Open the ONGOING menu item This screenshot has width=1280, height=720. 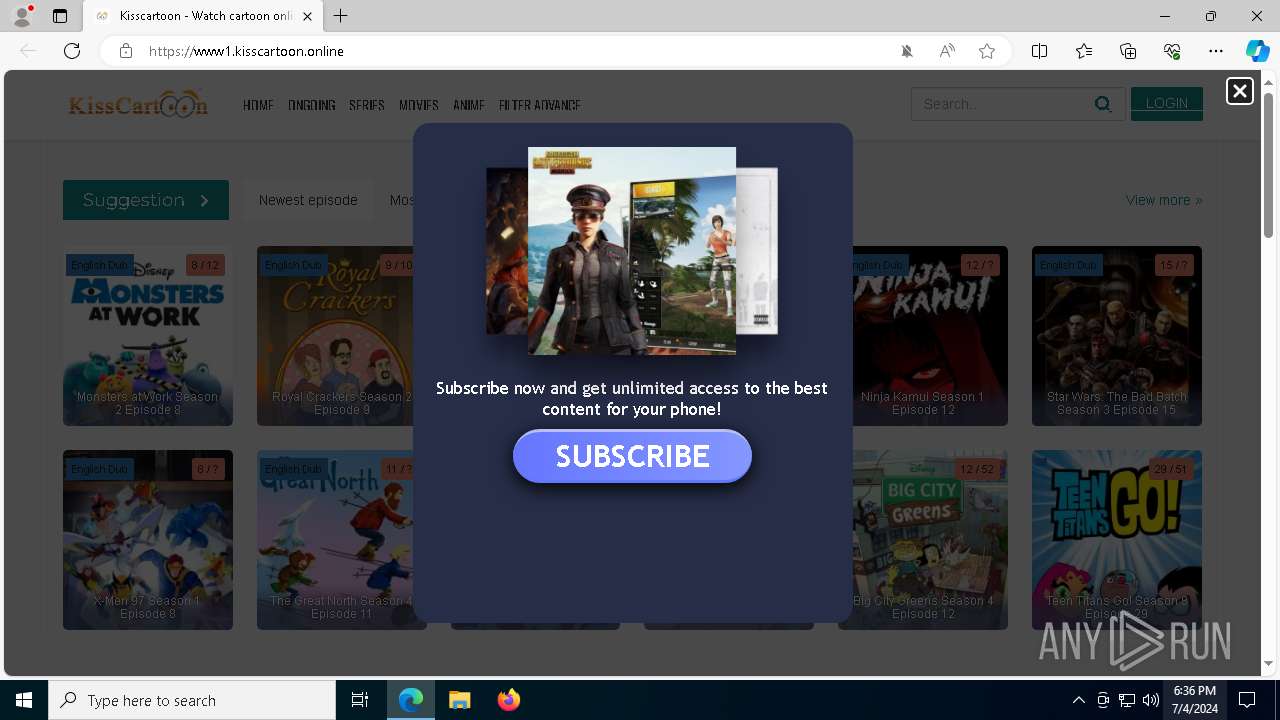pyautogui.click(x=311, y=105)
